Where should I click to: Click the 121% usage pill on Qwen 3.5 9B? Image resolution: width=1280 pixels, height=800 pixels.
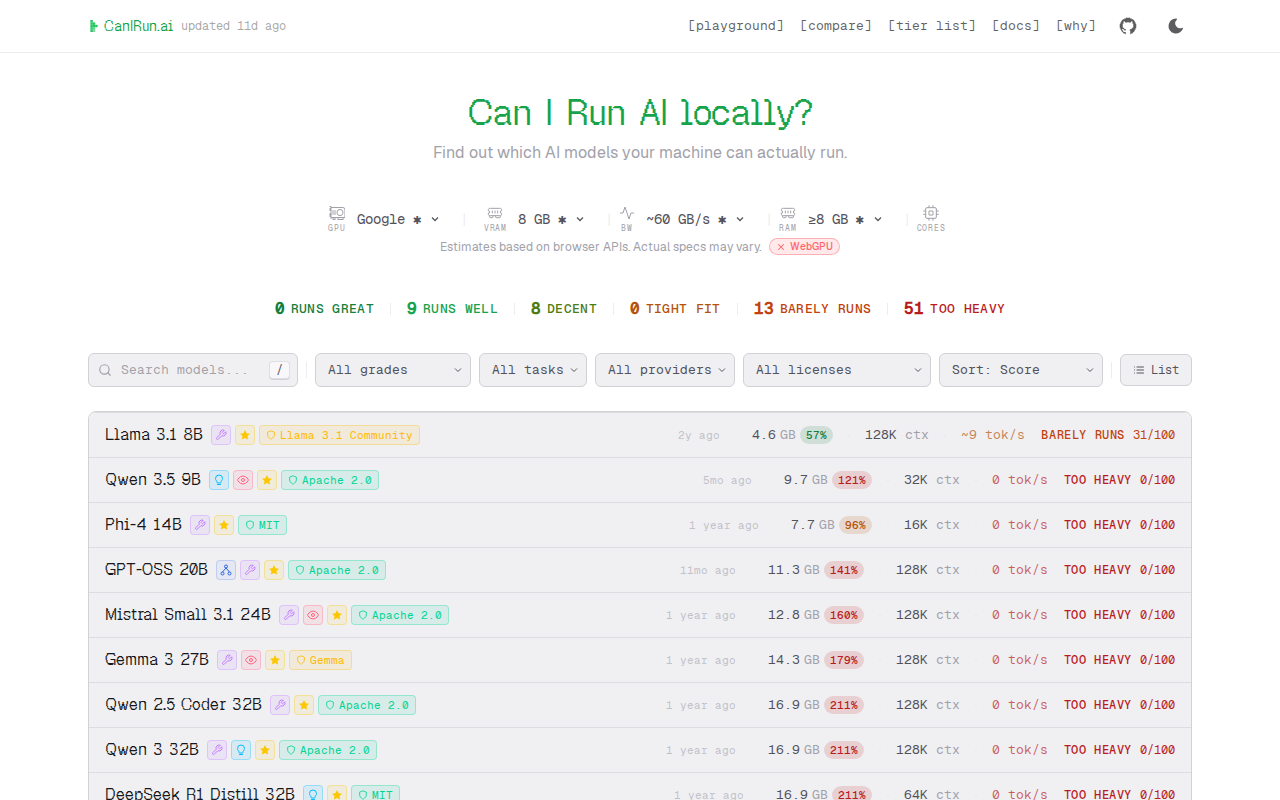(x=852, y=480)
